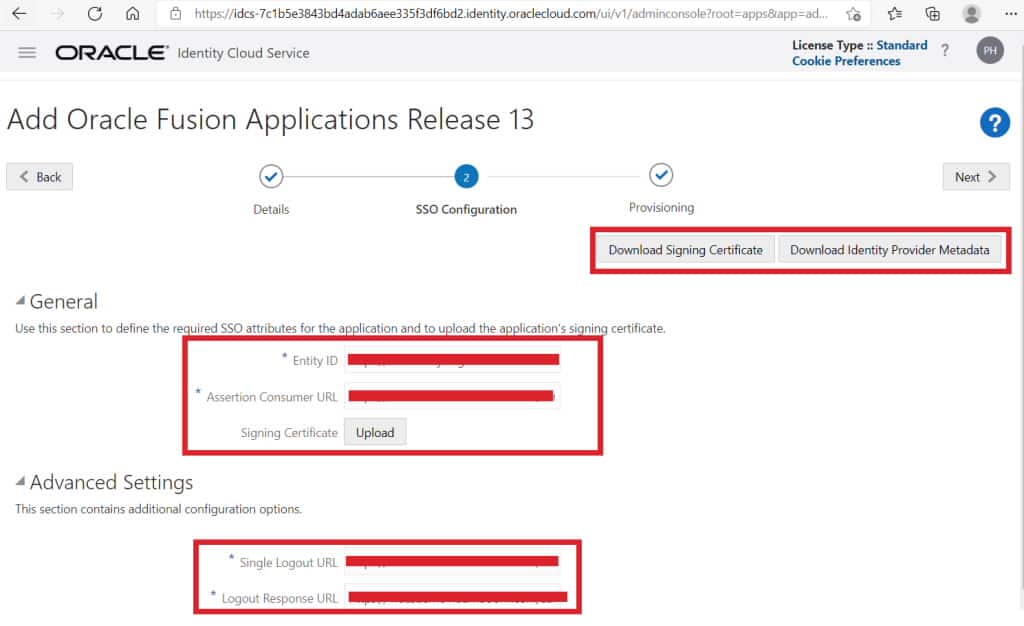This screenshot has height=626, width=1024.
Task: Click the License Type help question mark
Action: tap(944, 50)
